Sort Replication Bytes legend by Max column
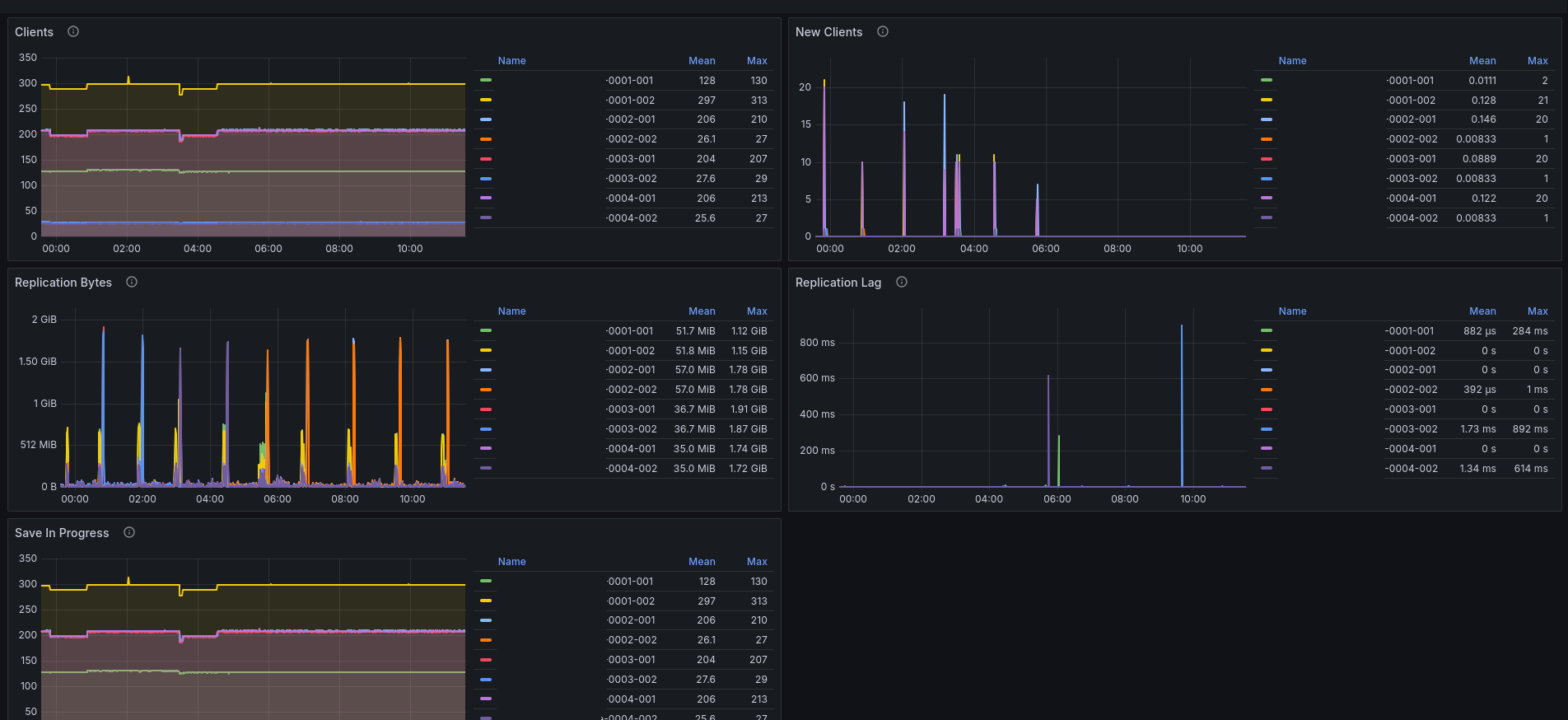This screenshot has width=1568, height=720. coord(757,311)
